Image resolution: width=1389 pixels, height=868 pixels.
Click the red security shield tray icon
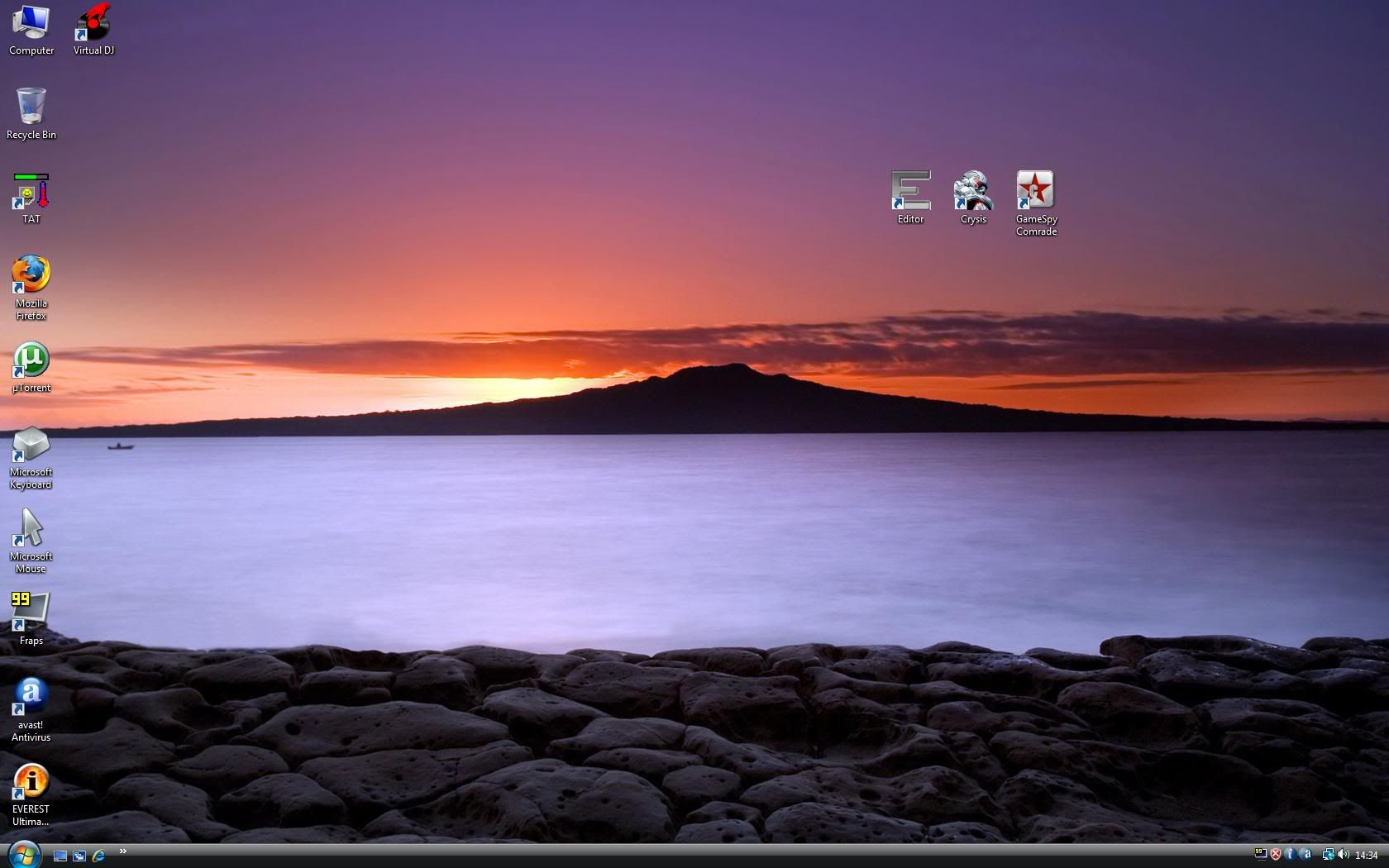coord(1276,855)
